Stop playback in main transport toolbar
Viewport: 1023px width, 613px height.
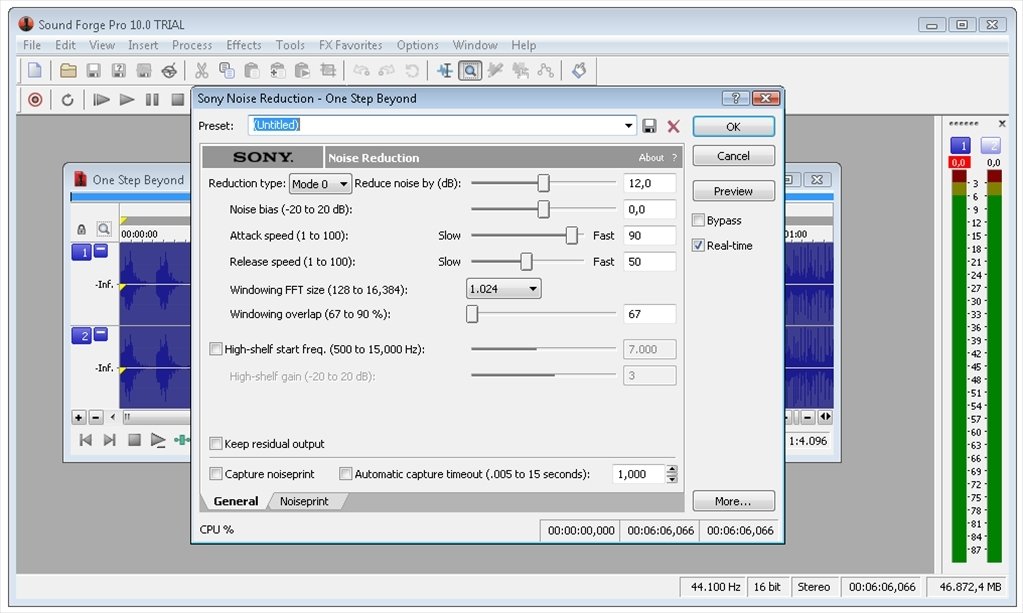pyautogui.click(x=177, y=100)
